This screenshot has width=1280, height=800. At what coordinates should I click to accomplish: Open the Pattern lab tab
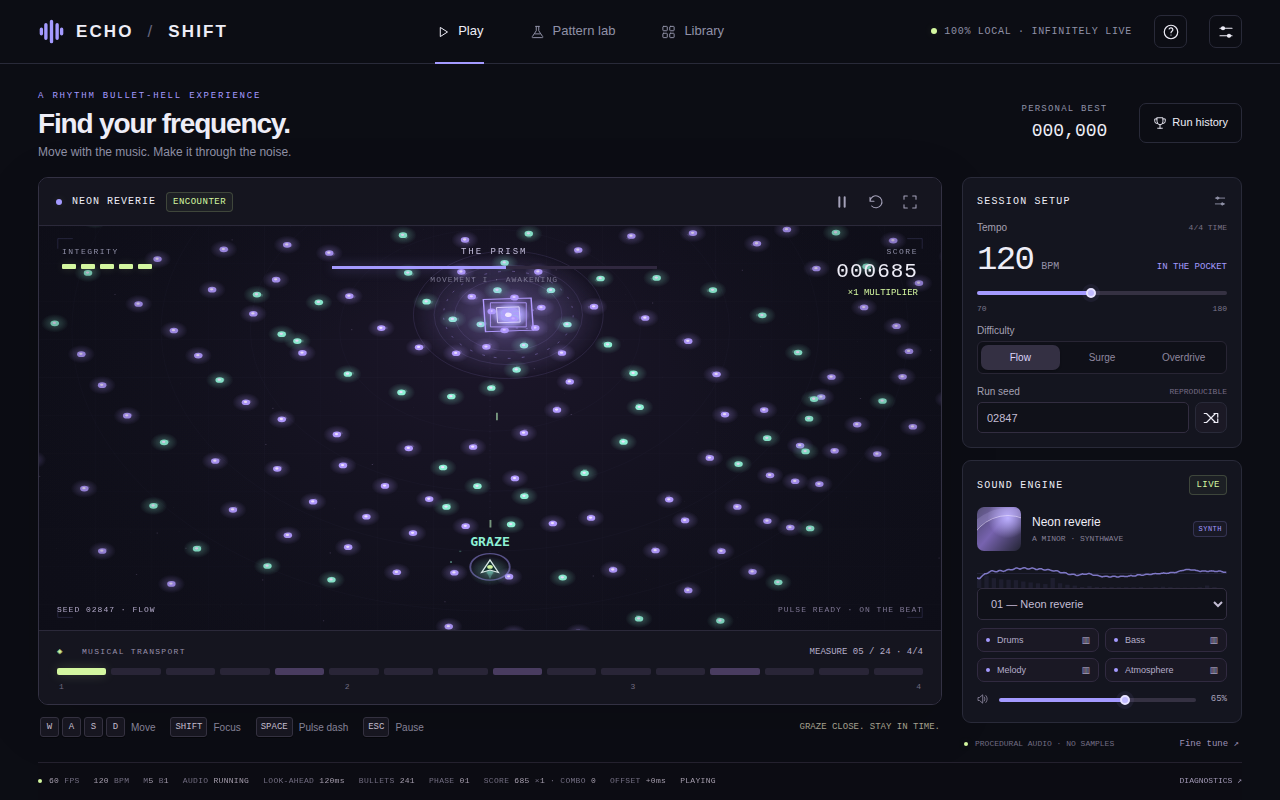[x=573, y=32]
